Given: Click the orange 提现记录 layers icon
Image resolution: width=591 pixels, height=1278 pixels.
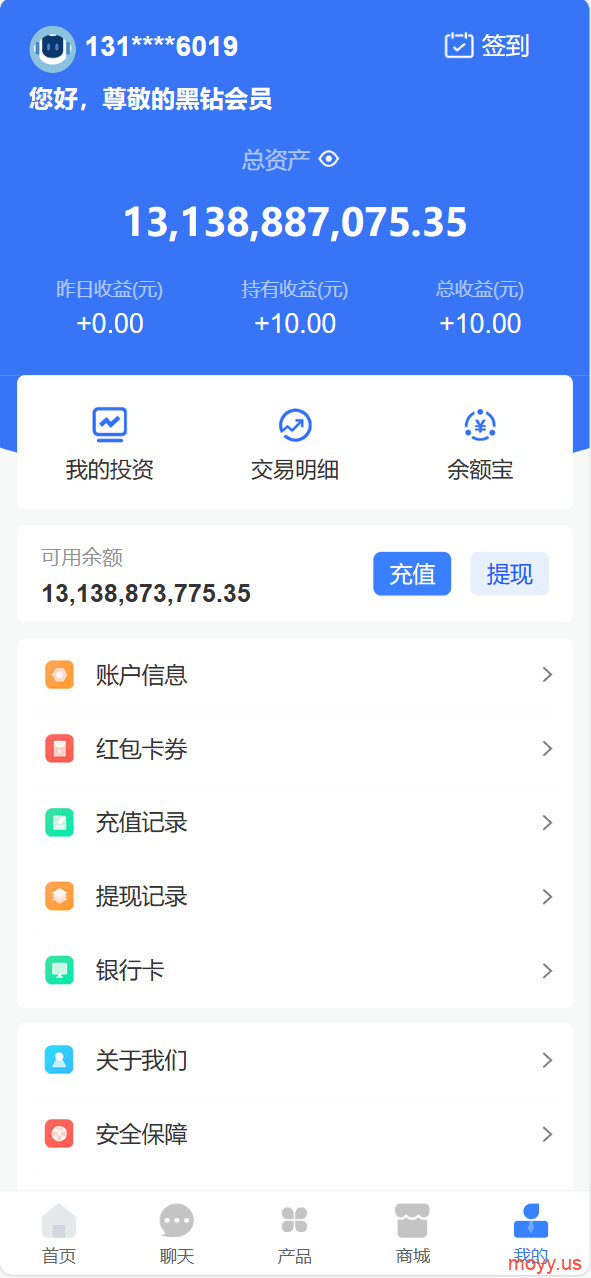Looking at the screenshot, I should pos(59,897).
